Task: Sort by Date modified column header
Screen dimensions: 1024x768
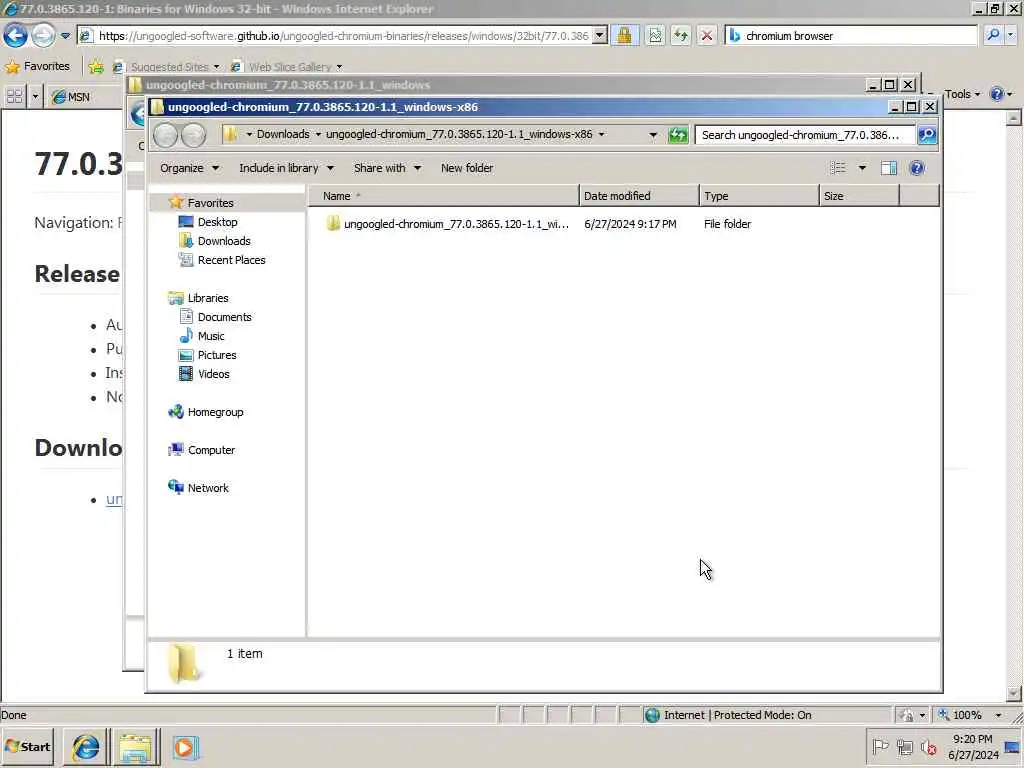Action: point(639,196)
